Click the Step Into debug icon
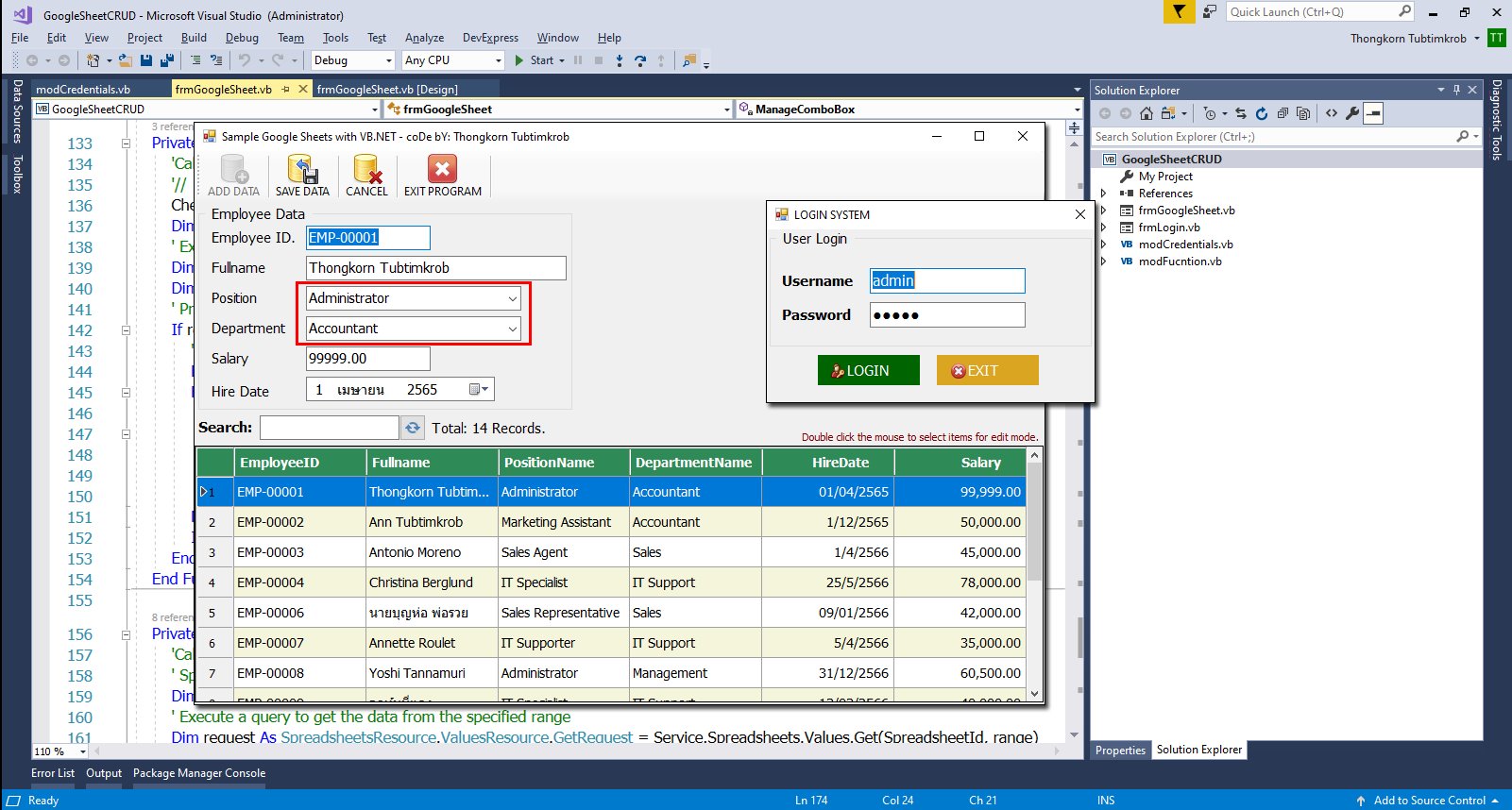 [620, 60]
